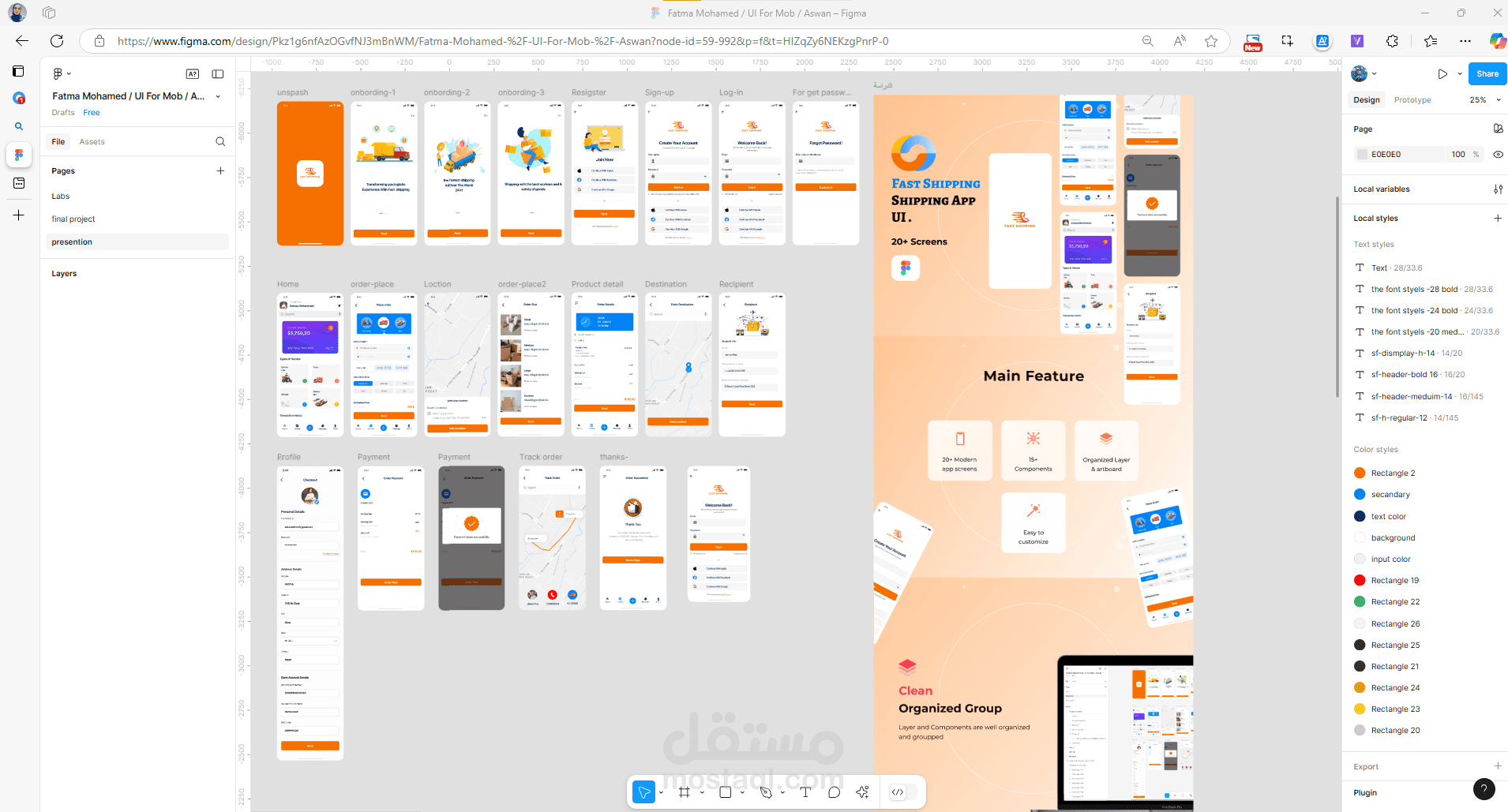Switch to the Assets tab

(92, 142)
